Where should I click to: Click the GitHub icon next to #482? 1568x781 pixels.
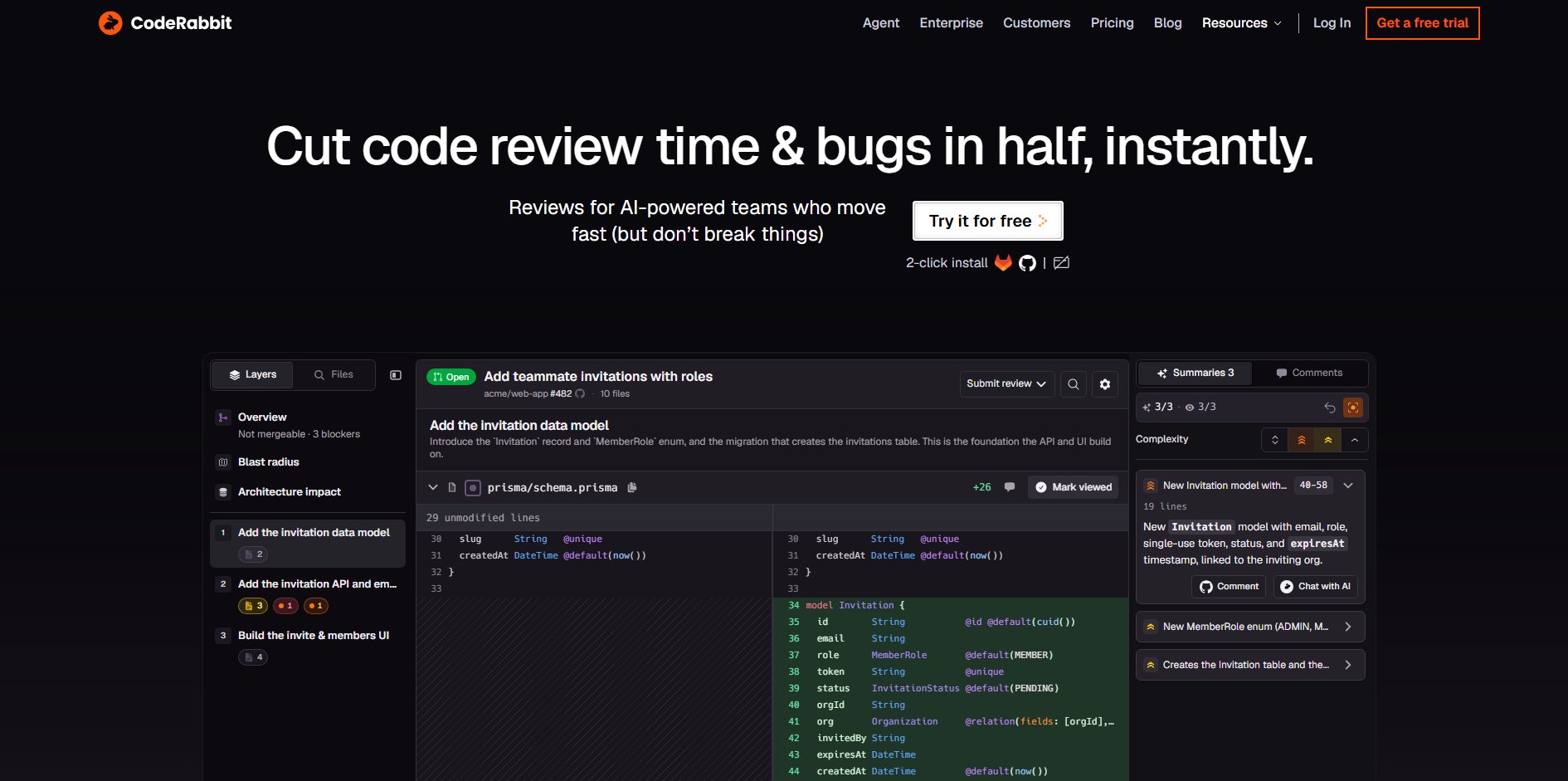pyautogui.click(x=580, y=394)
